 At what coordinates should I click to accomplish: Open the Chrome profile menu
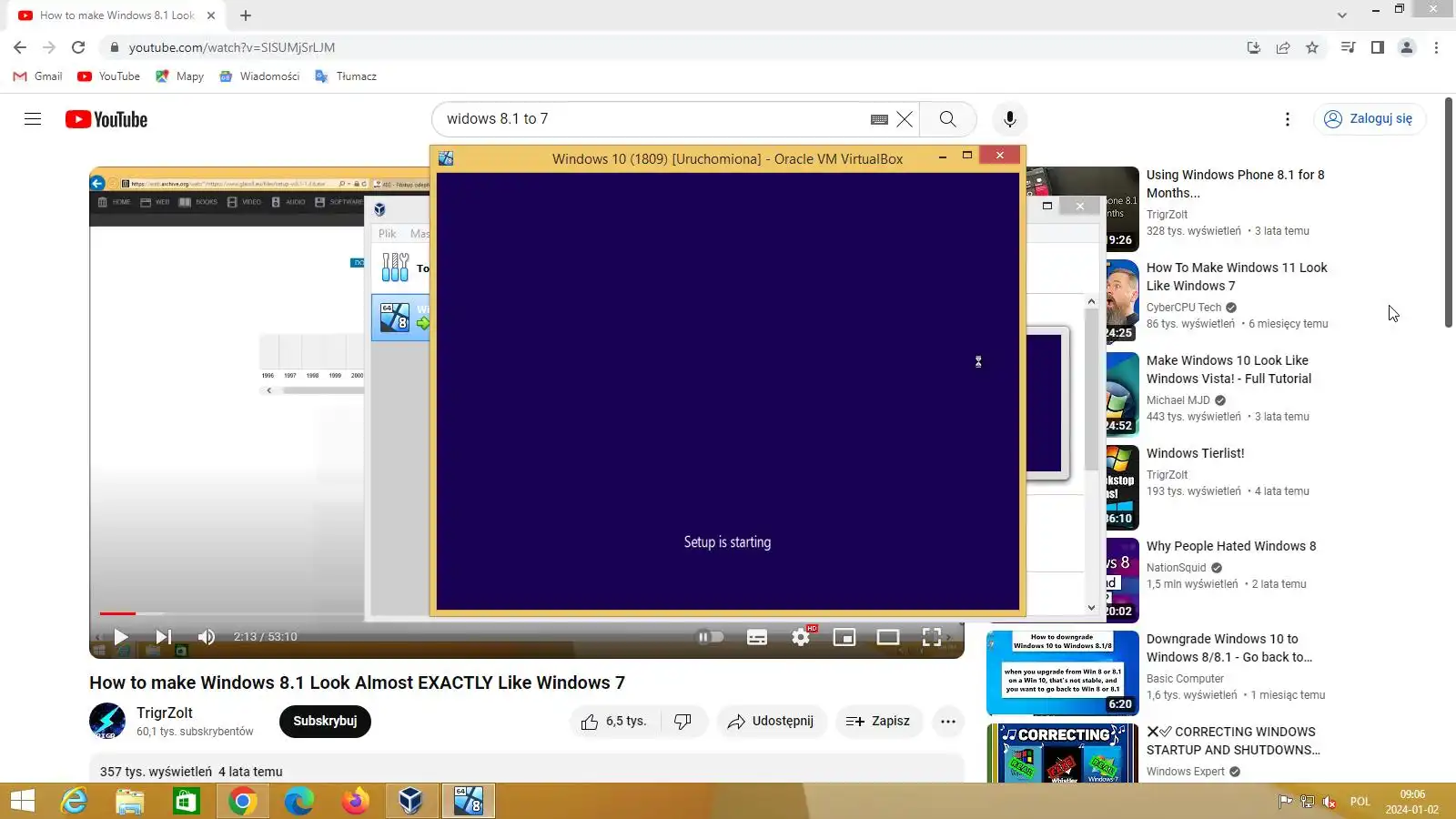(1407, 47)
